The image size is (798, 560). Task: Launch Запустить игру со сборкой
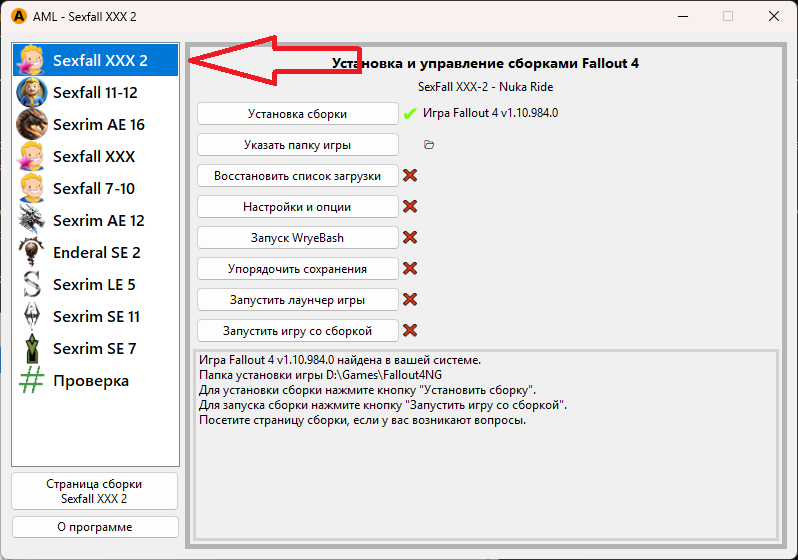[x=297, y=331]
